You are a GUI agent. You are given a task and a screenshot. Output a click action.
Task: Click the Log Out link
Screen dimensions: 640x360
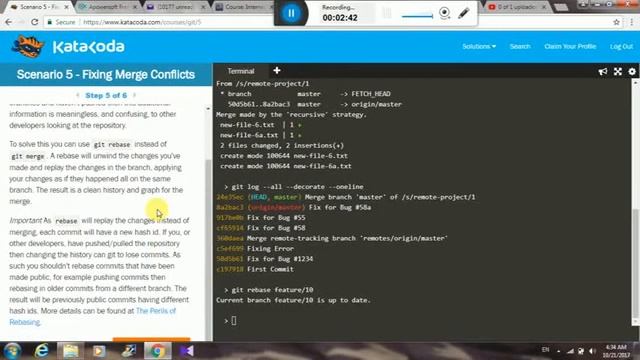[x=621, y=47]
